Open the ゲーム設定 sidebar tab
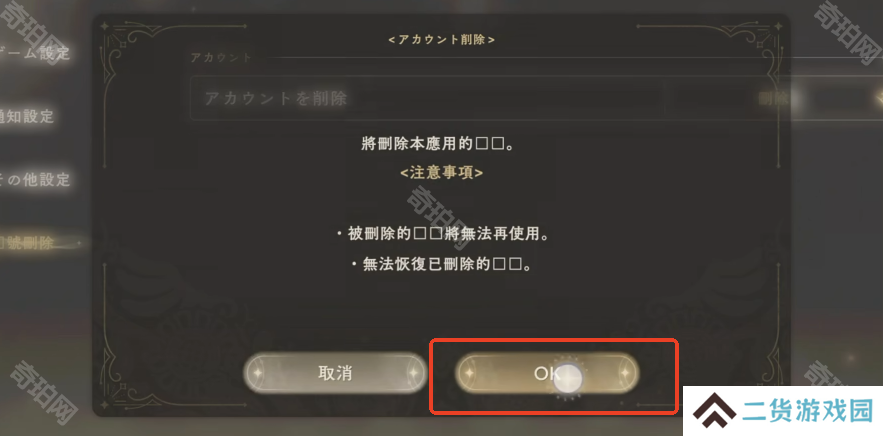Viewport: 883px width, 436px height. [x=35, y=54]
